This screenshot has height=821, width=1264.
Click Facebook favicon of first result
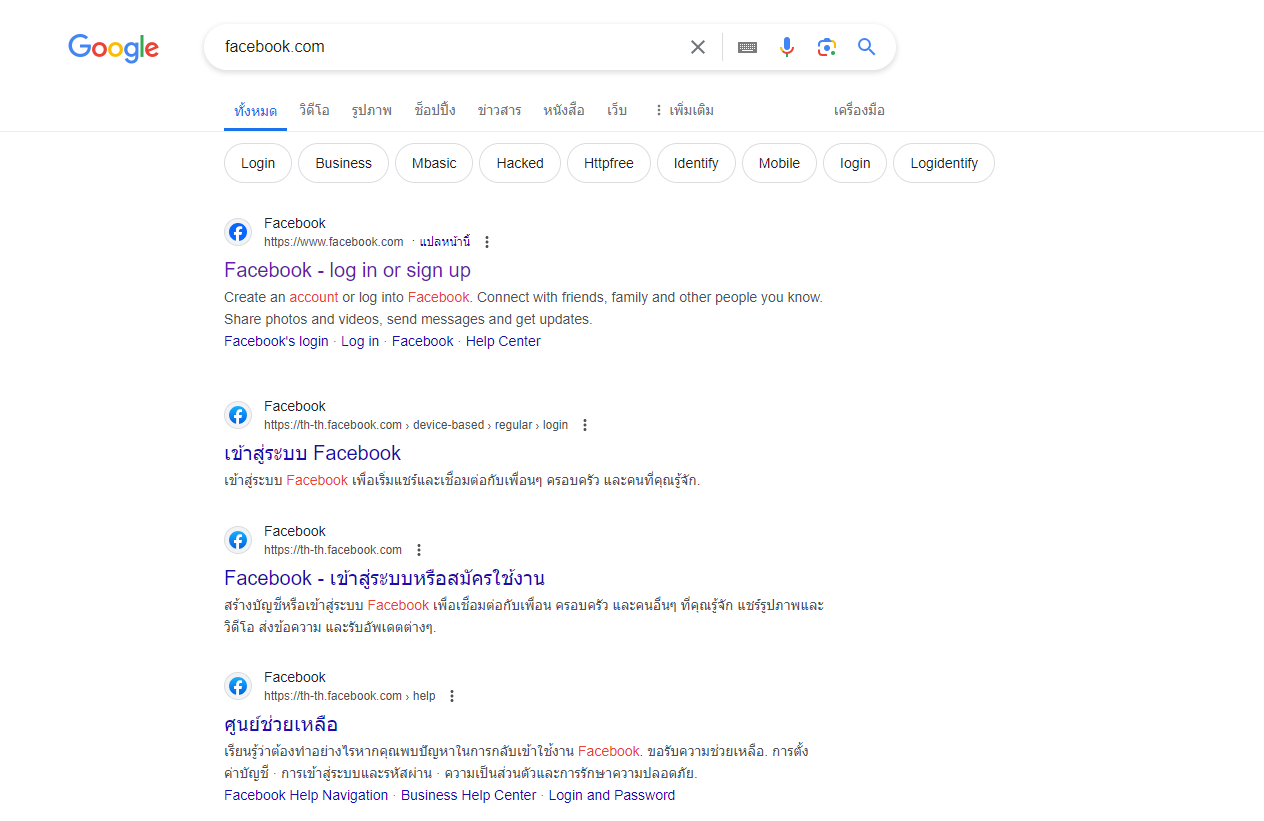tap(238, 233)
